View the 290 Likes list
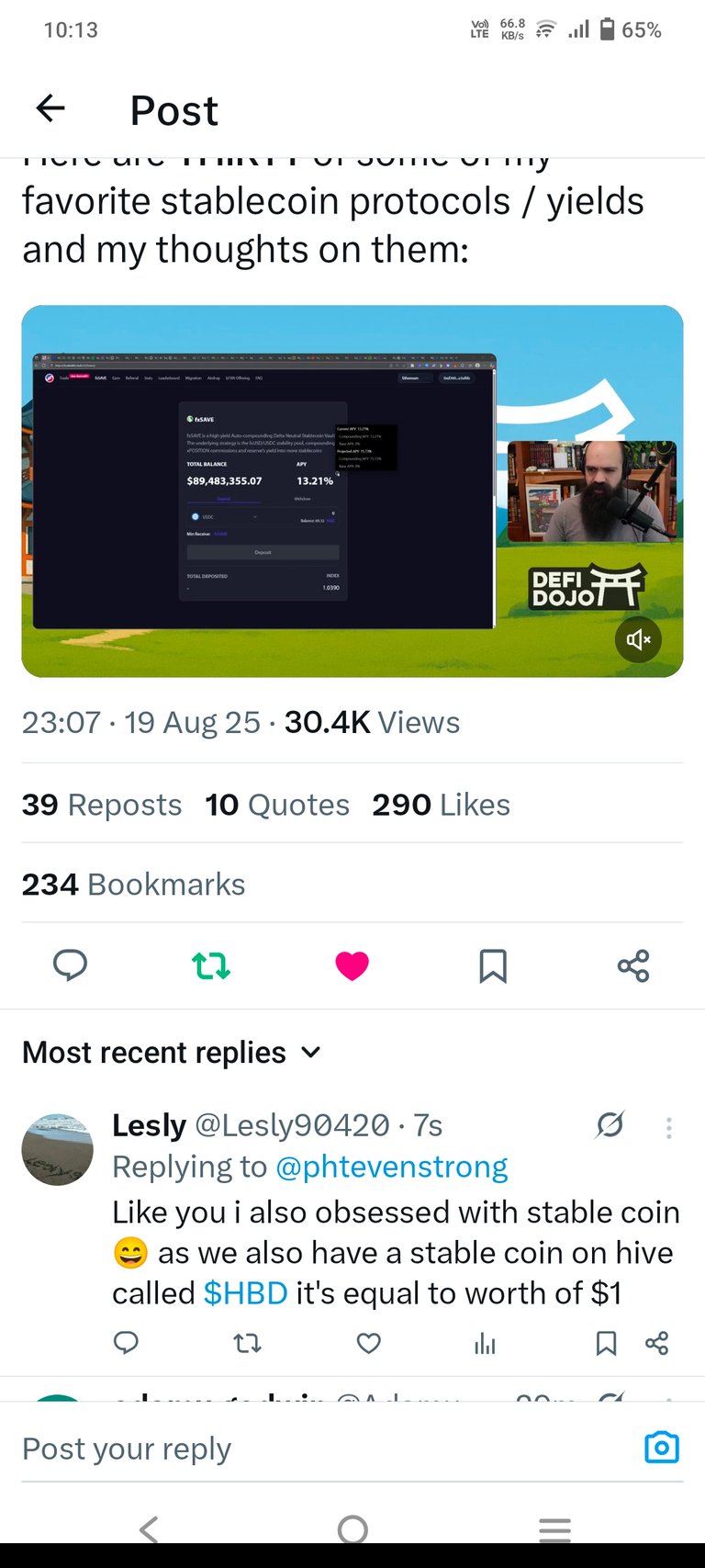Viewport: 705px width, 1568px height. tap(441, 805)
